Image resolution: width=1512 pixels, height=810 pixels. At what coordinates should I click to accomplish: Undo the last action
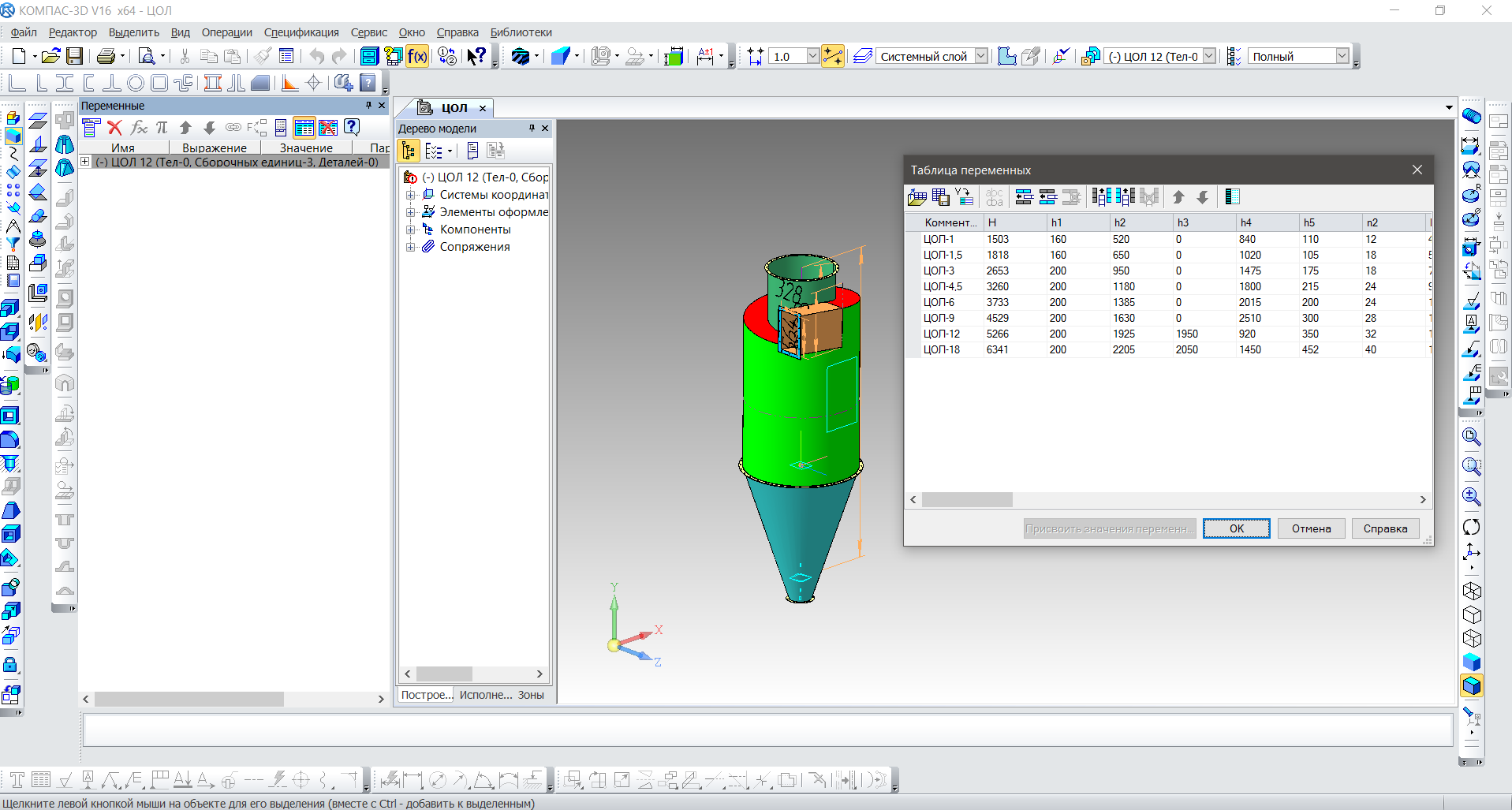coord(316,56)
